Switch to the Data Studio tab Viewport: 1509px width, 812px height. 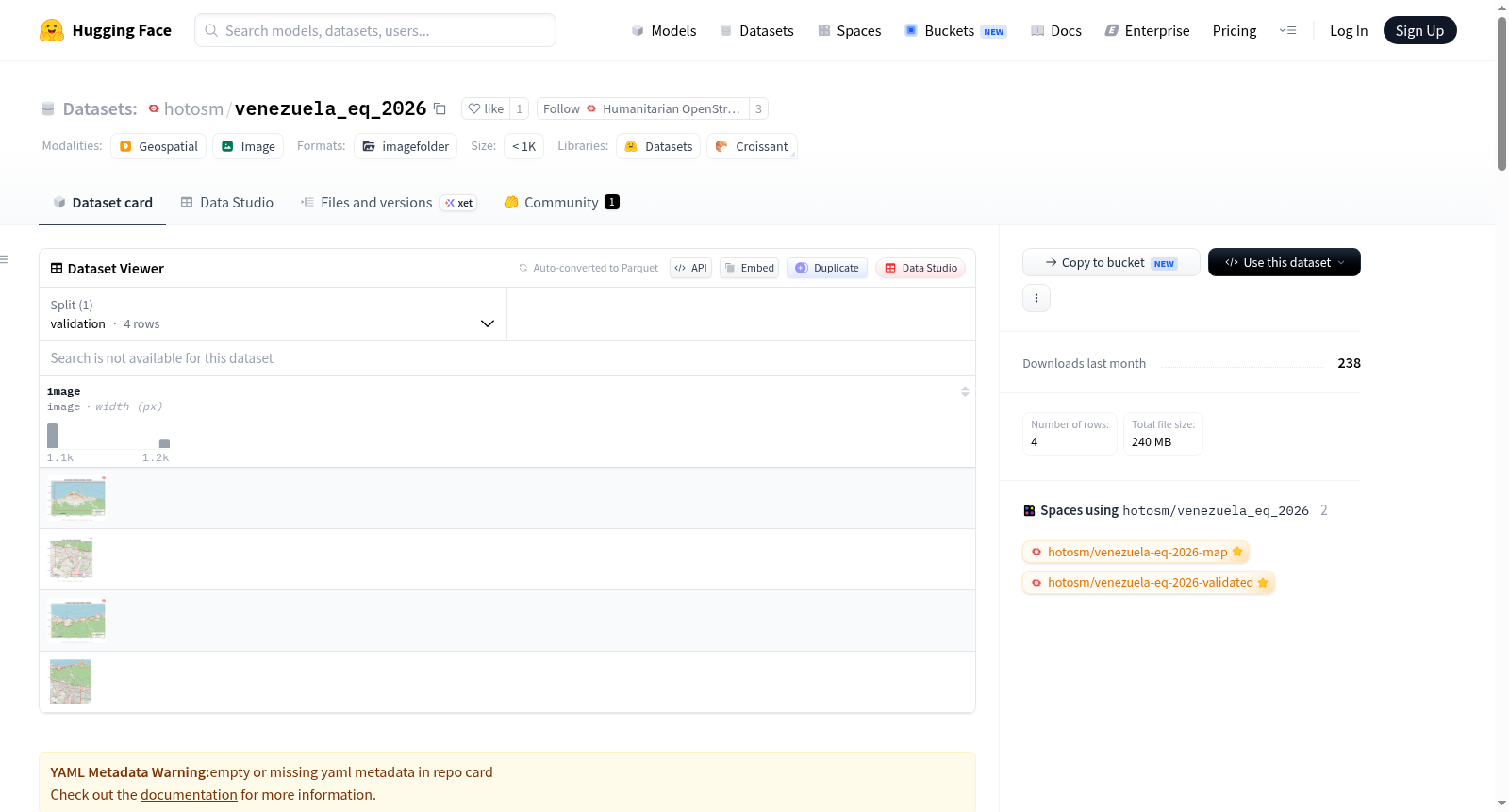(x=226, y=202)
